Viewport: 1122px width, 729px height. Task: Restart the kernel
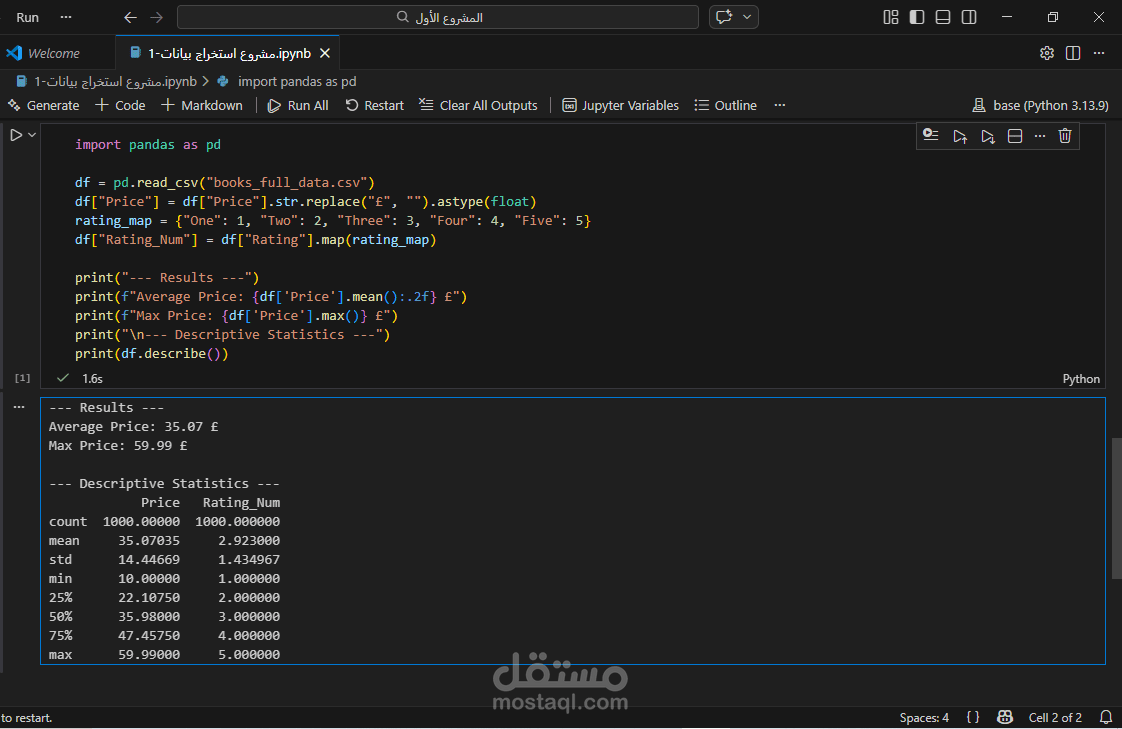374,105
